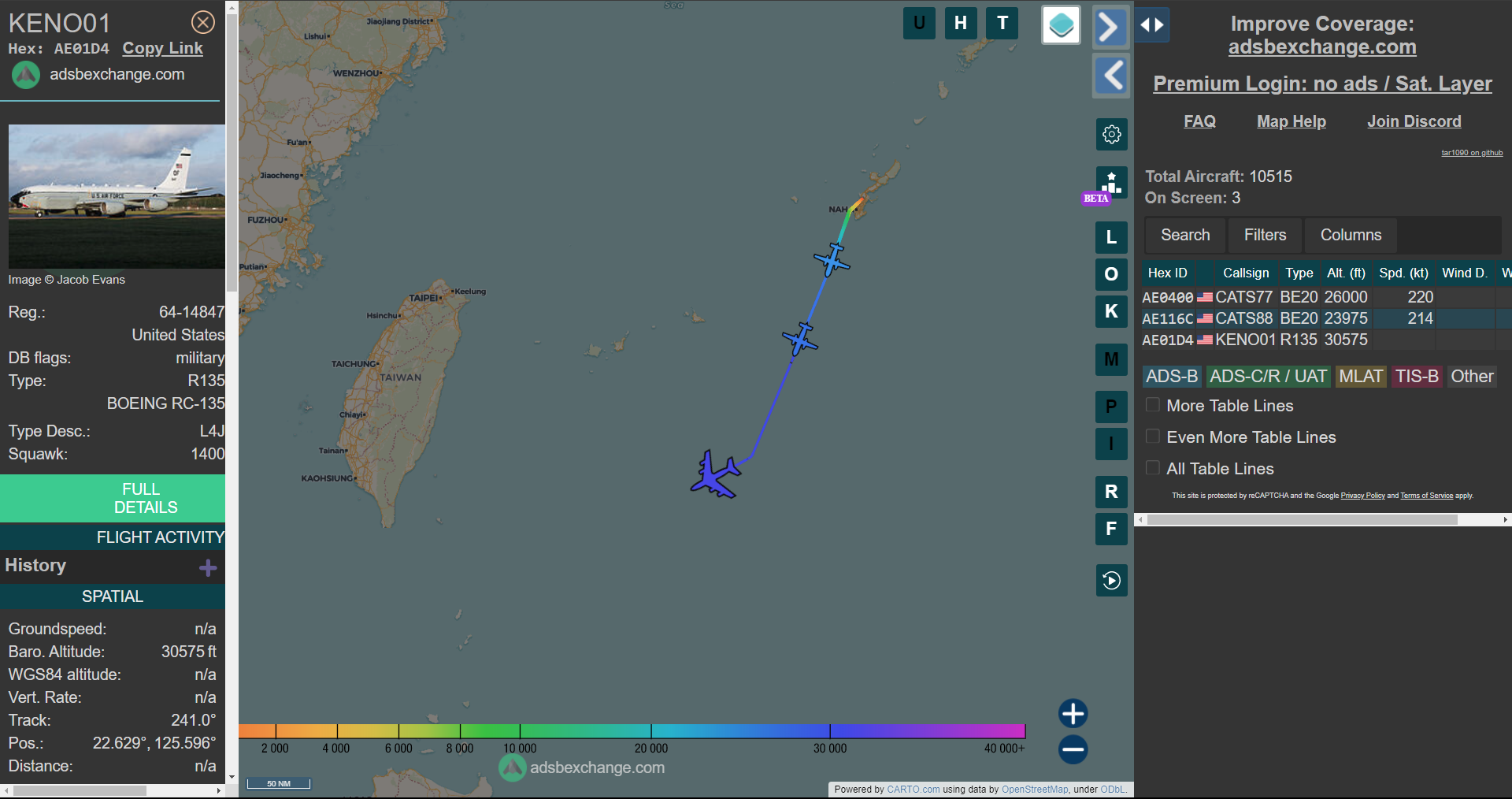Zoom in with the plus button
1512x799 pixels.
tap(1073, 713)
